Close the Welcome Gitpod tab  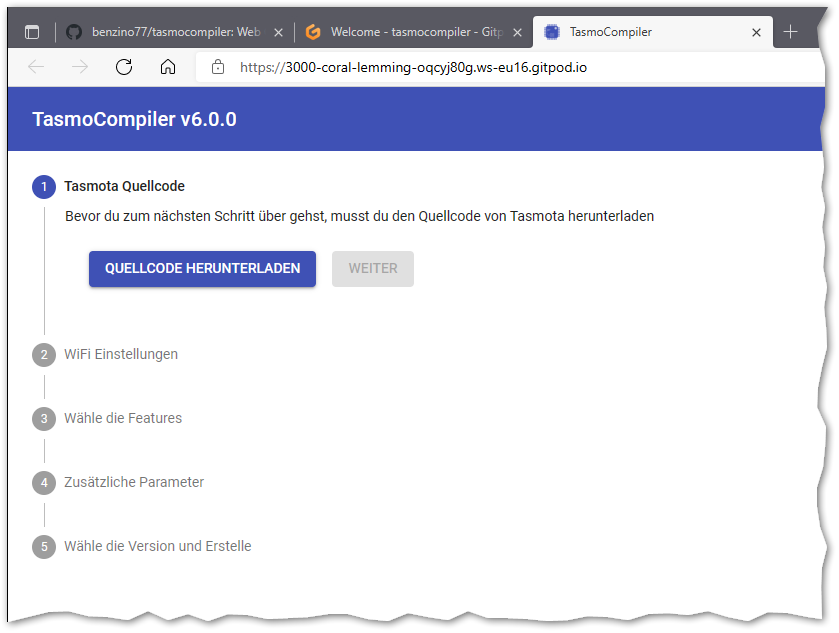[517, 32]
